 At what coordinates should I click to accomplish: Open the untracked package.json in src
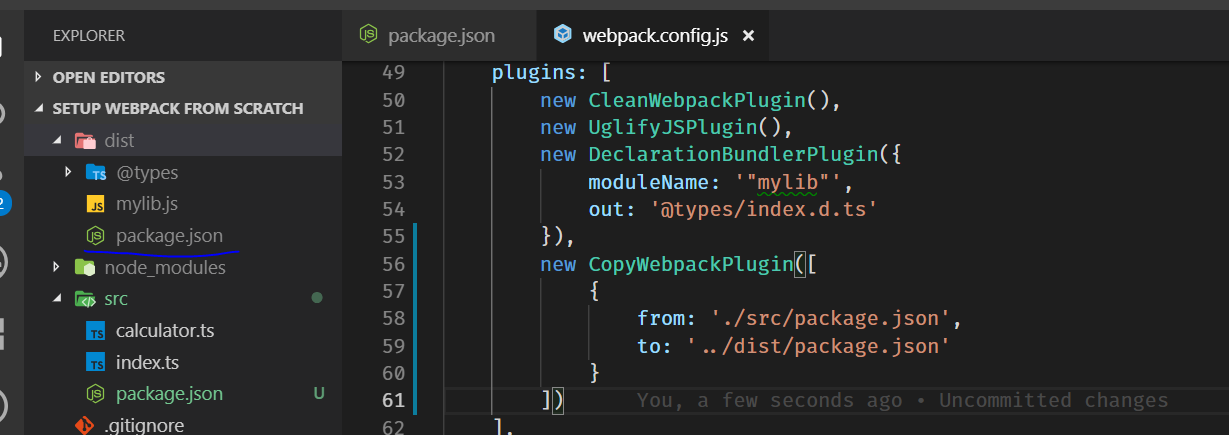tap(169, 393)
